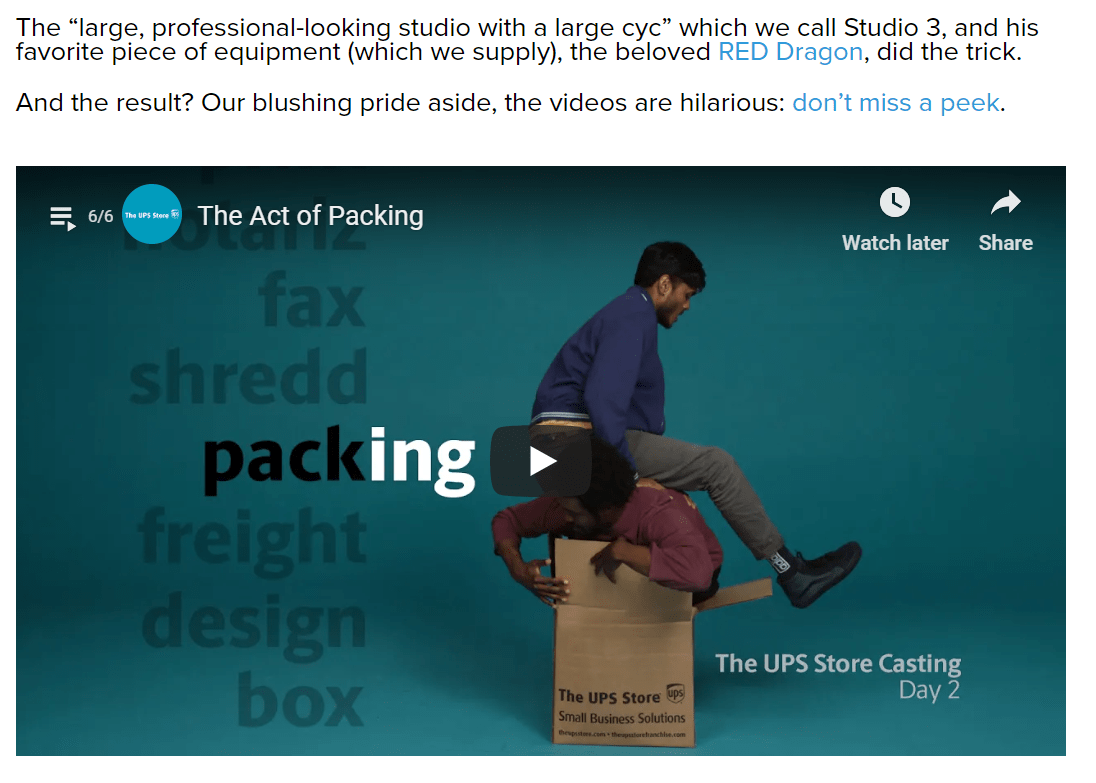Open the RED Dragon link
The height and width of the screenshot is (783, 1096).
pos(790,52)
